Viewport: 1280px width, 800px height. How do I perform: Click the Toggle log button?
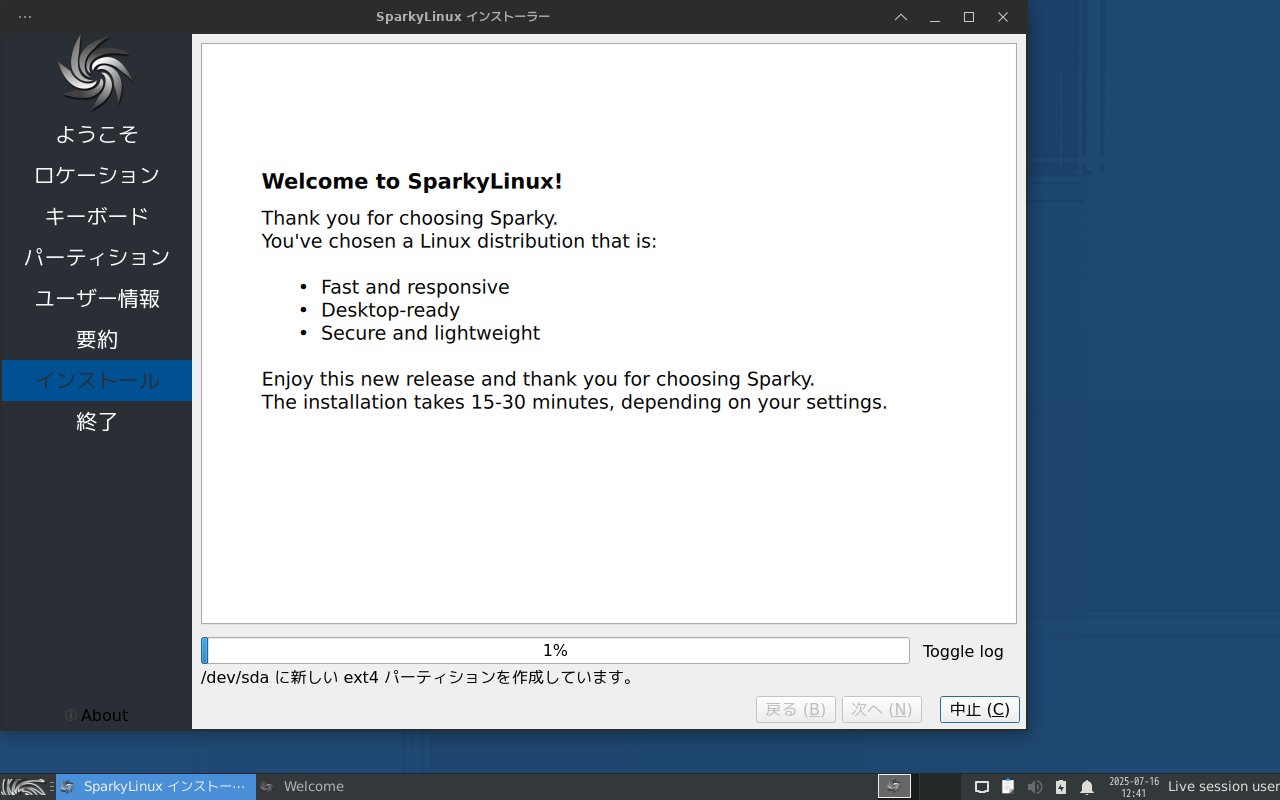(963, 651)
